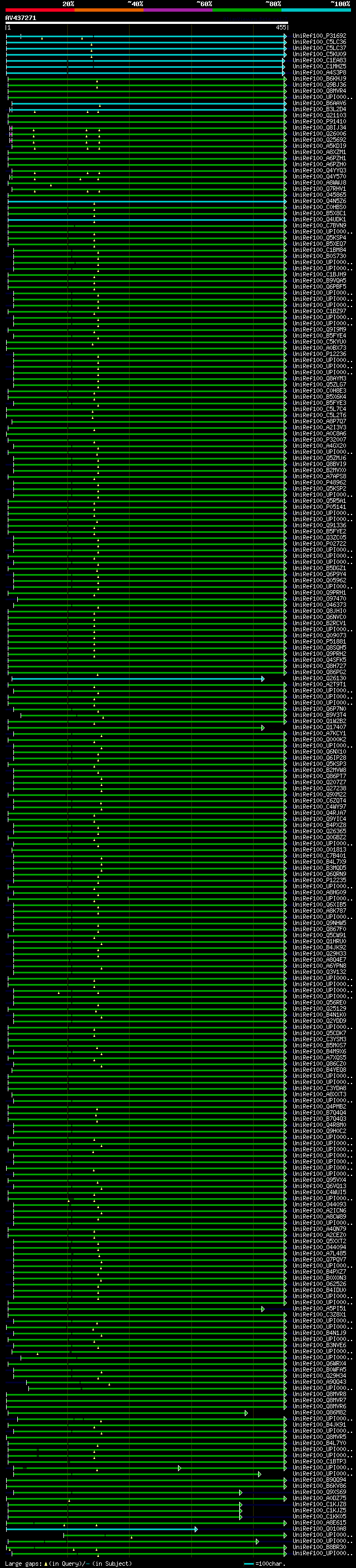Select label UniRef100_Q27238
The height and width of the screenshot is (1568, 356).
click(319, 788)
